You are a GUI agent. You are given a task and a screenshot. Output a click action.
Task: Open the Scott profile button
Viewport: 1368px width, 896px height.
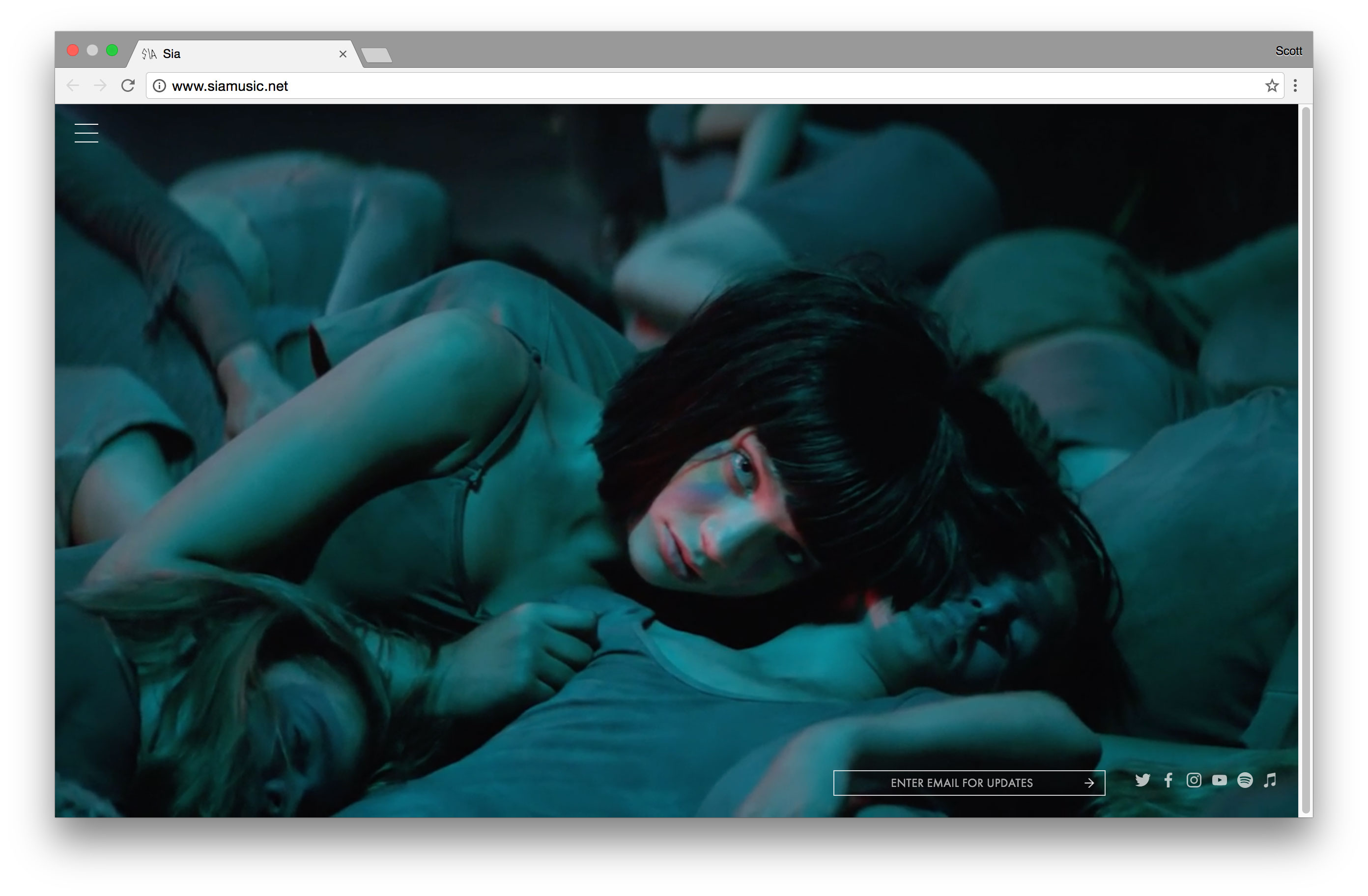(1288, 51)
